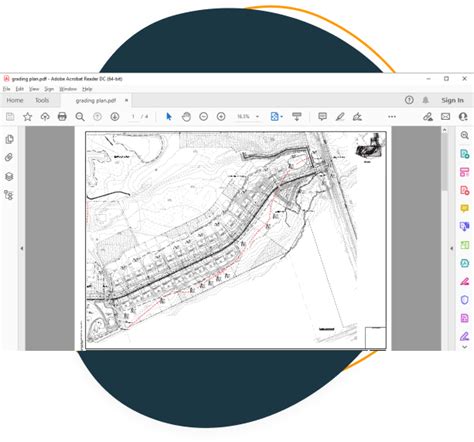This screenshot has height=442, width=474.
Task: Activate the Hand pan tool
Action: coord(186,117)
